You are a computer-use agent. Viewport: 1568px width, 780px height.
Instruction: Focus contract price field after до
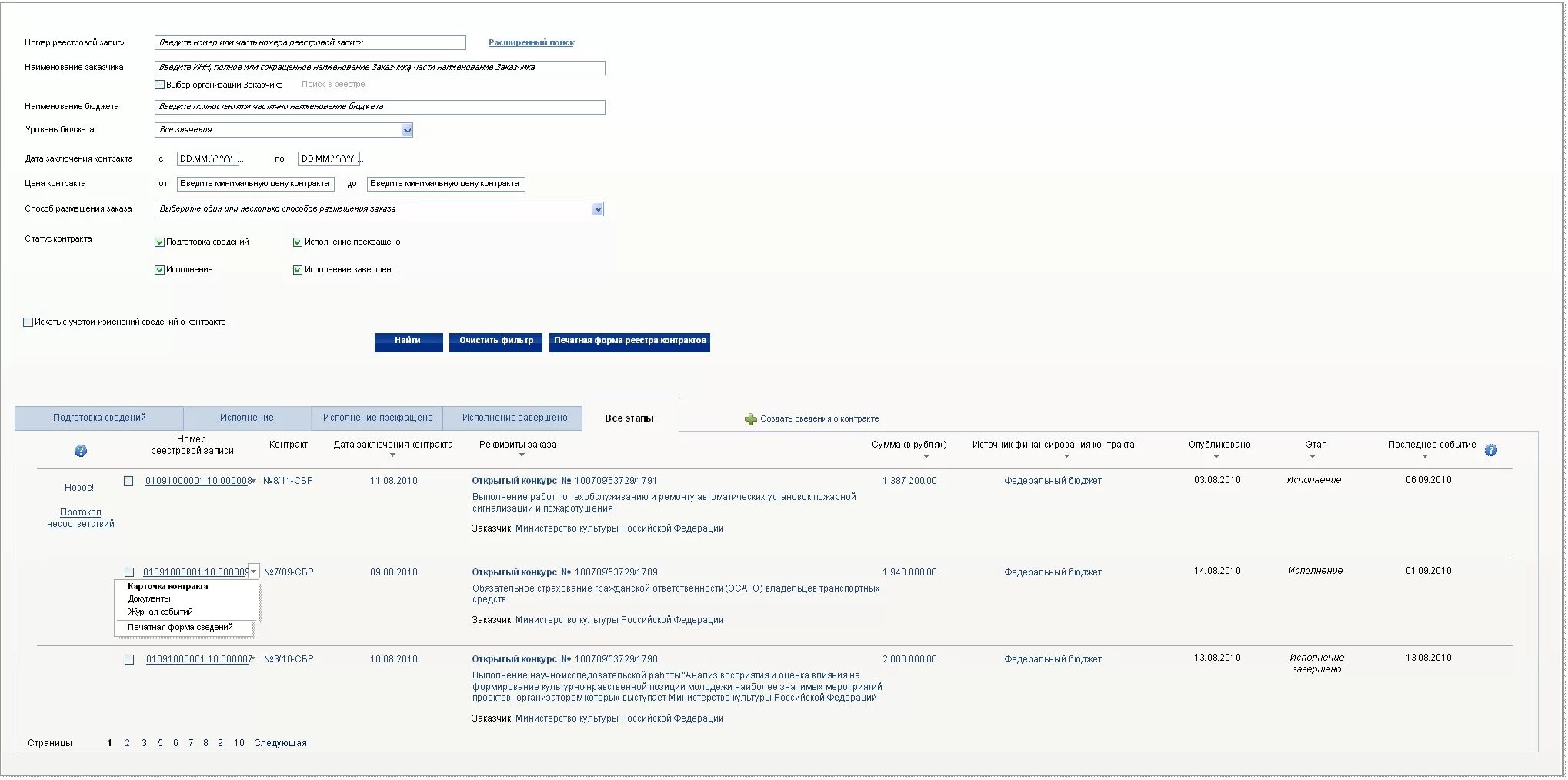[445, 184]
